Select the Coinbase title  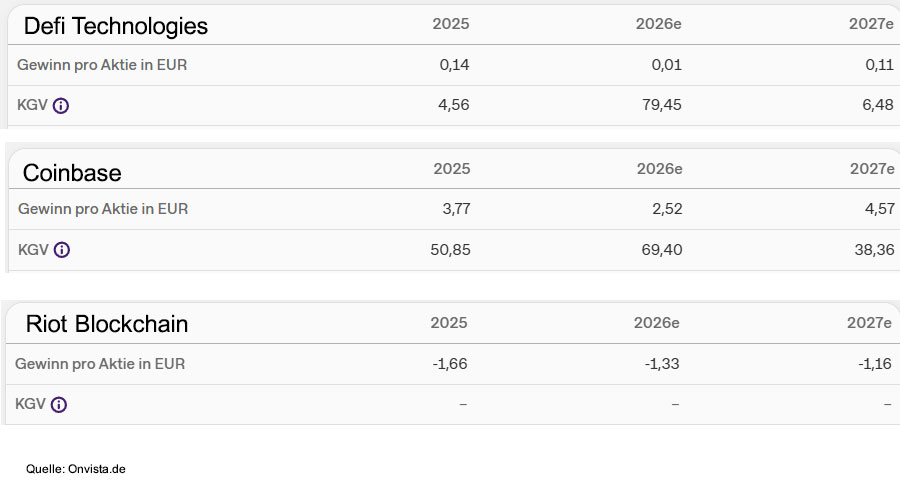coord(72,173)
